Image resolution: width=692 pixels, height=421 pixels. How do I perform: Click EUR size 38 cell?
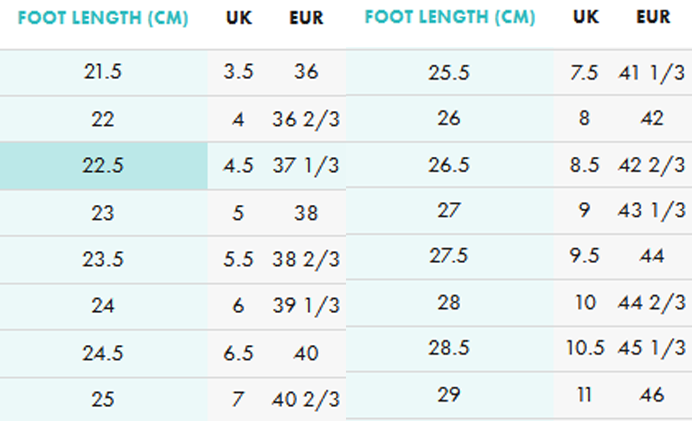(306, 213)
